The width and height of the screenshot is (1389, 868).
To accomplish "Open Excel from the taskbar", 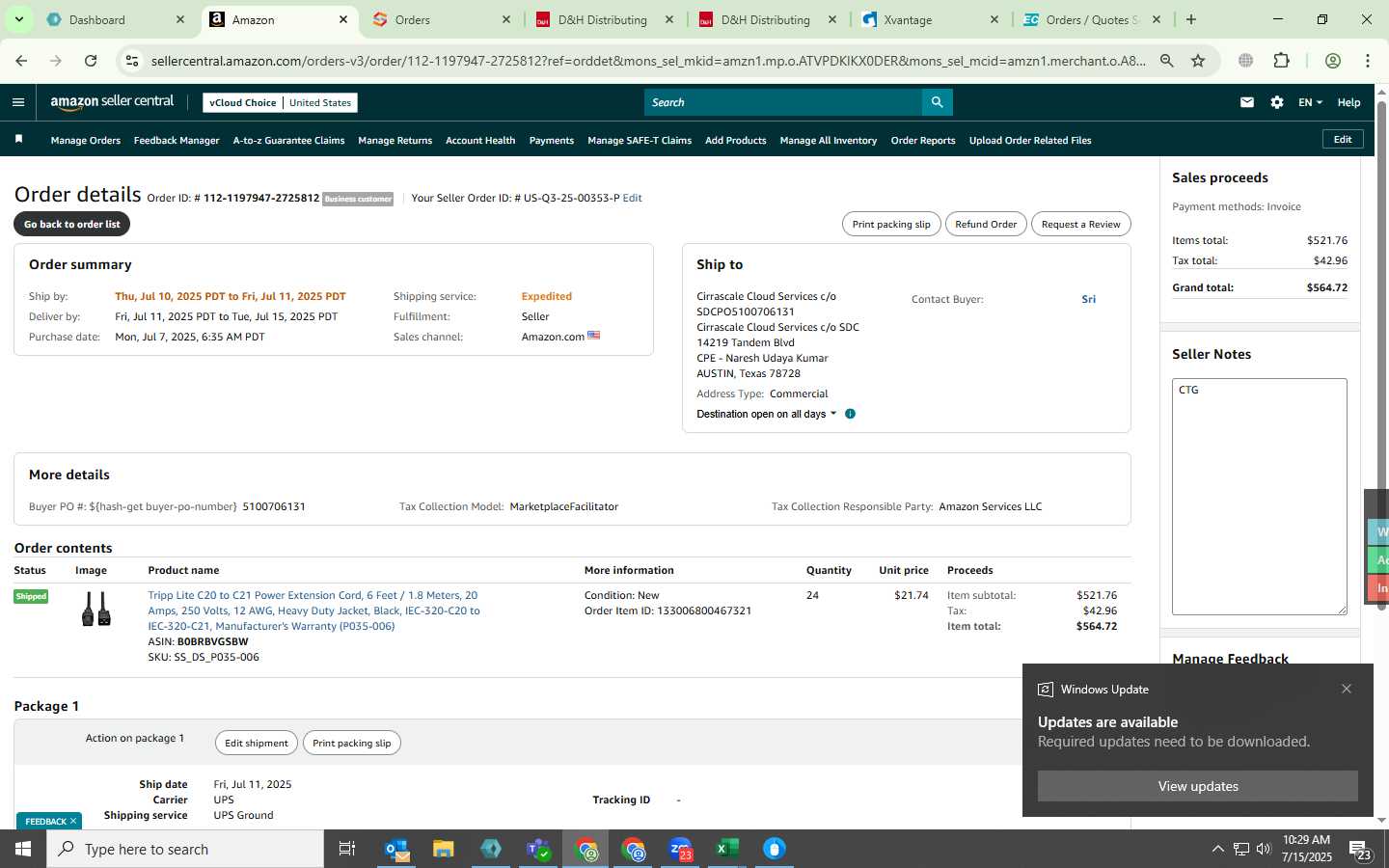I will coord(727,849).
